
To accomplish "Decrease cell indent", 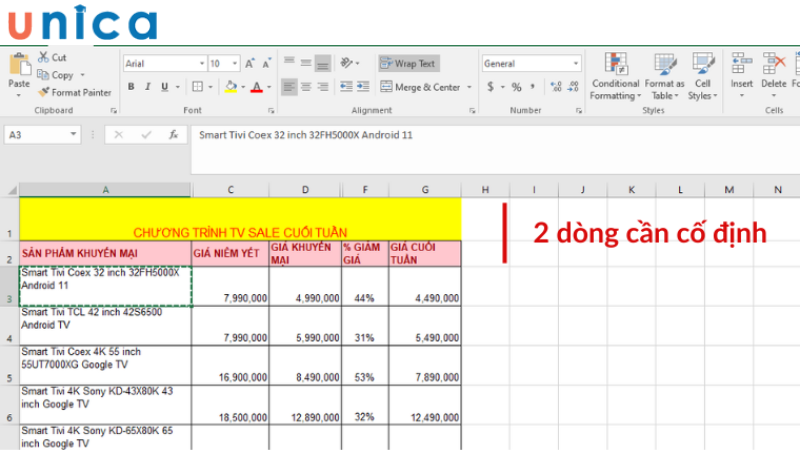I will (x=346, y=87).
